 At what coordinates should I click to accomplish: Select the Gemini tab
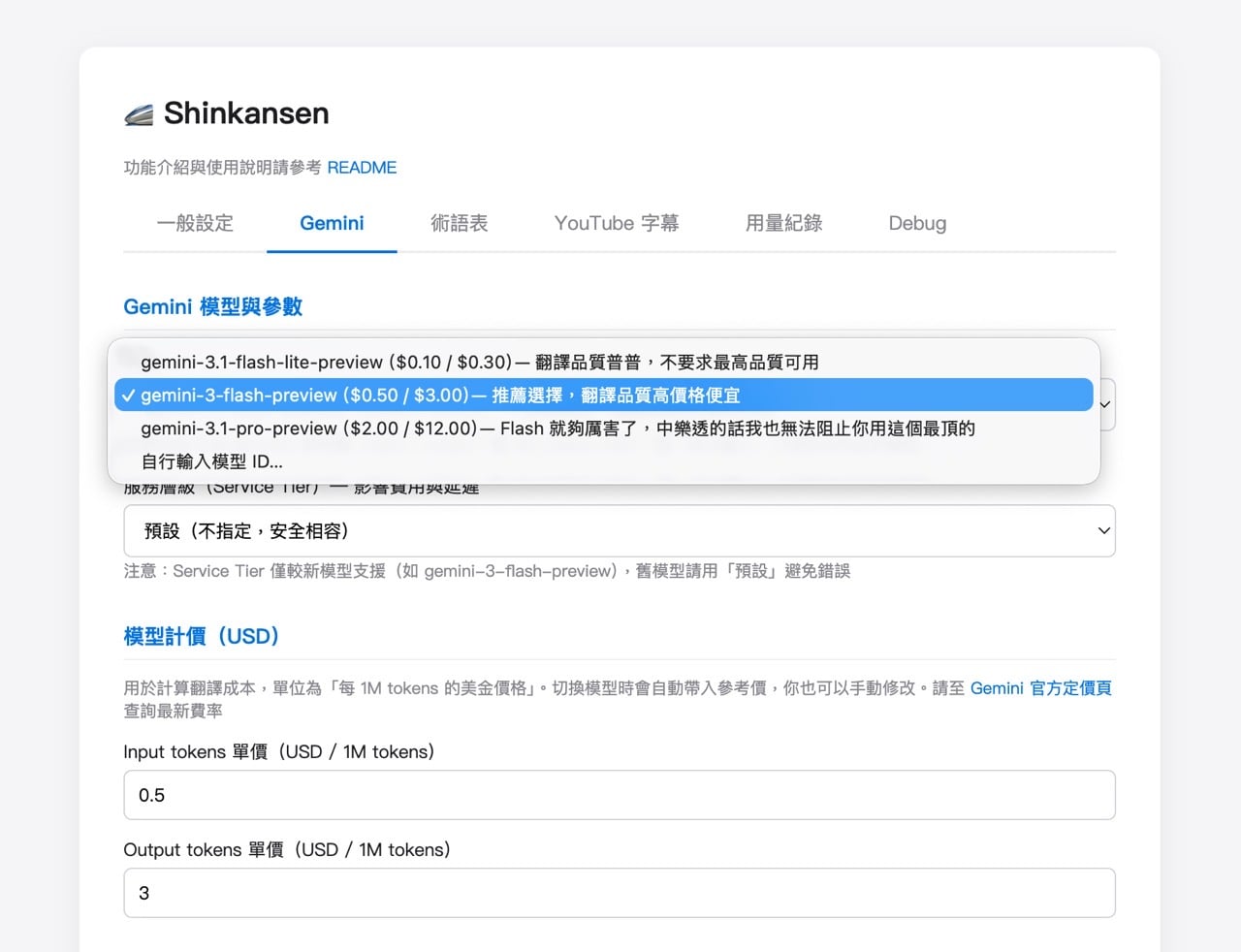tap(332, 223)
